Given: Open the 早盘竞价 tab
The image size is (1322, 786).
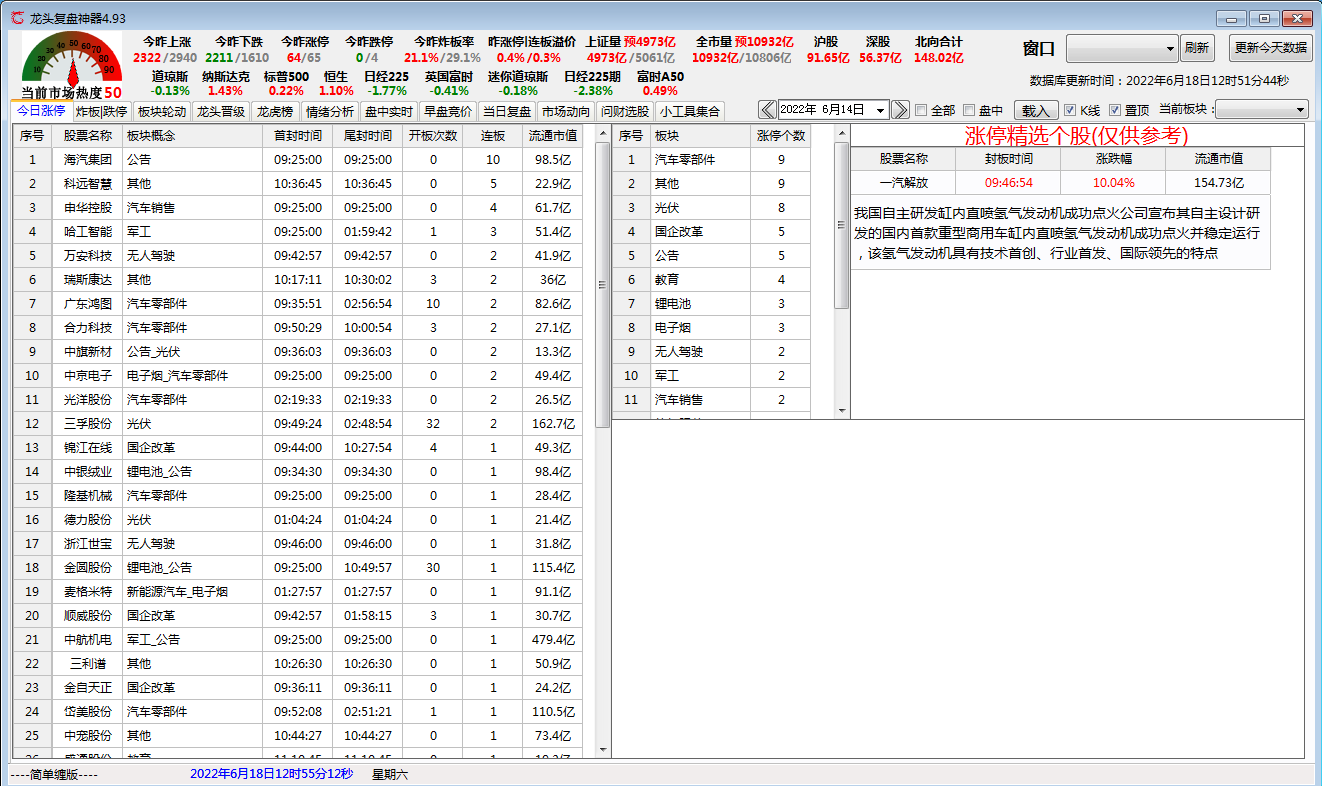Looking at the screenshot, I should (448, 111).
